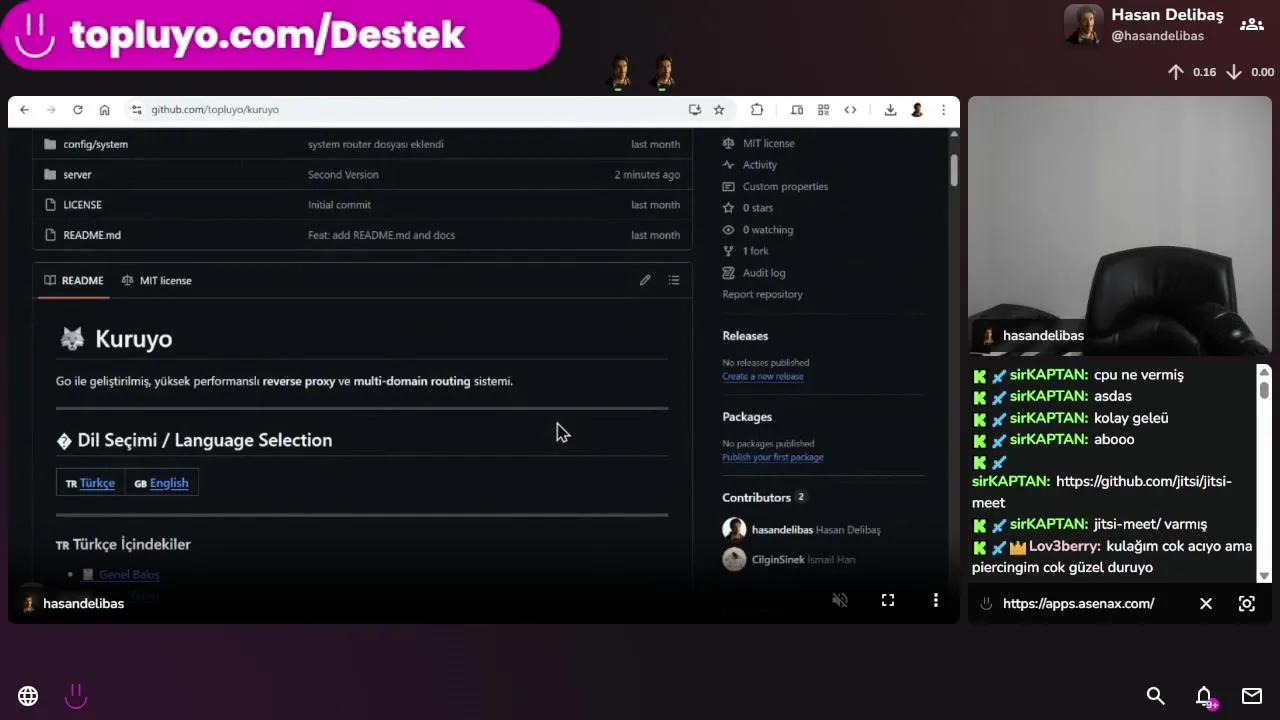
Task: Bookmark this page with the star icon
Action: pyautogui.click(x=719, y=110)
